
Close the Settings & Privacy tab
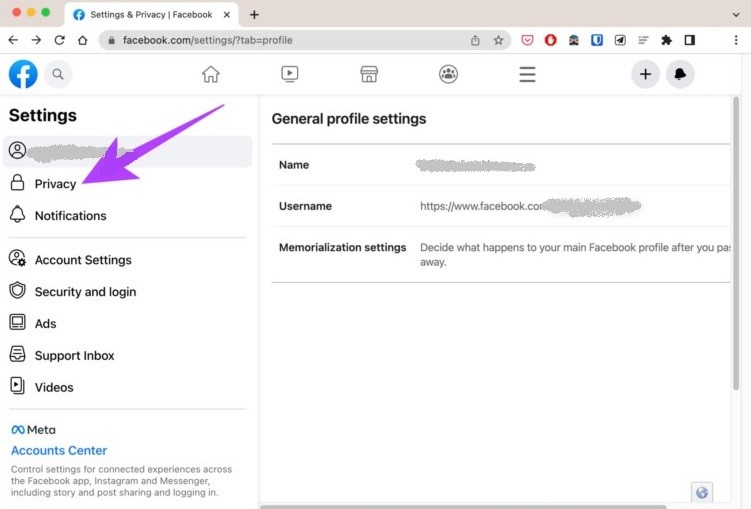pyautogui.click(x=227, y=15)
